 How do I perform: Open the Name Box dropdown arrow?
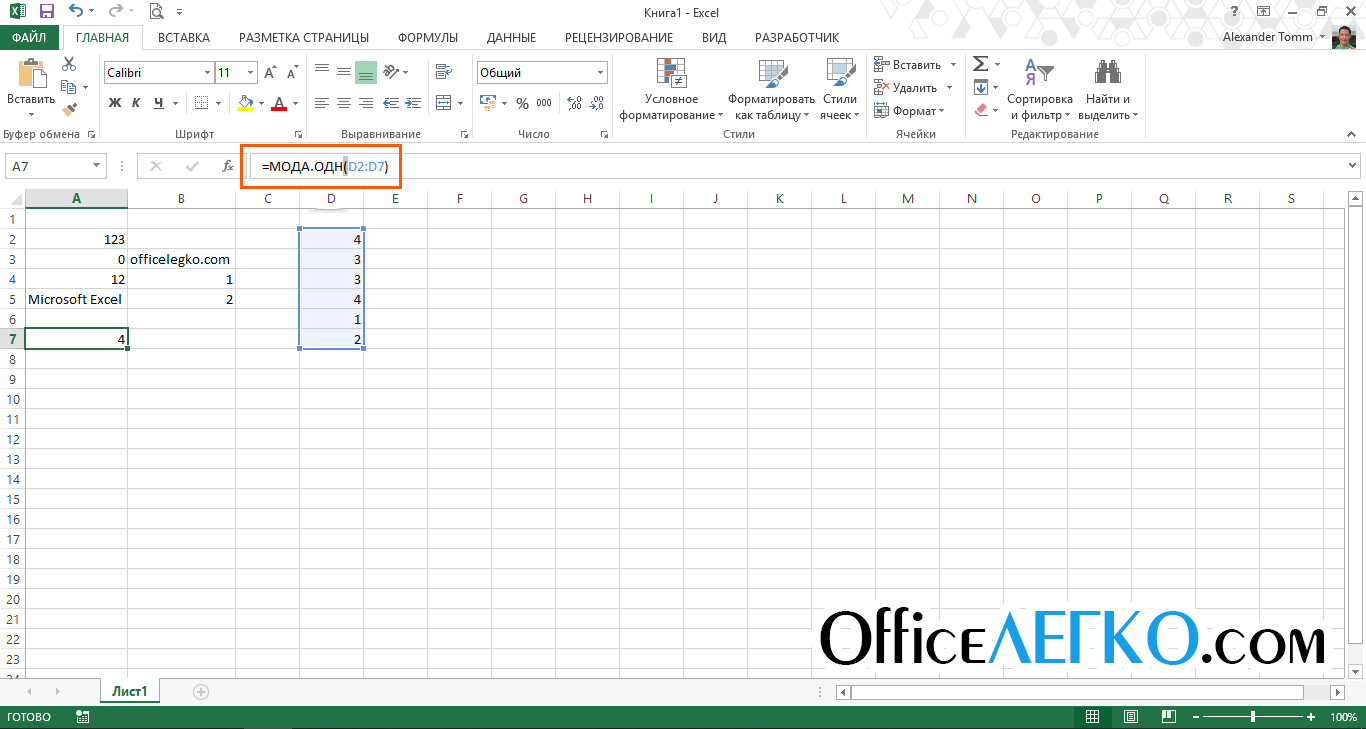(97, 167)
